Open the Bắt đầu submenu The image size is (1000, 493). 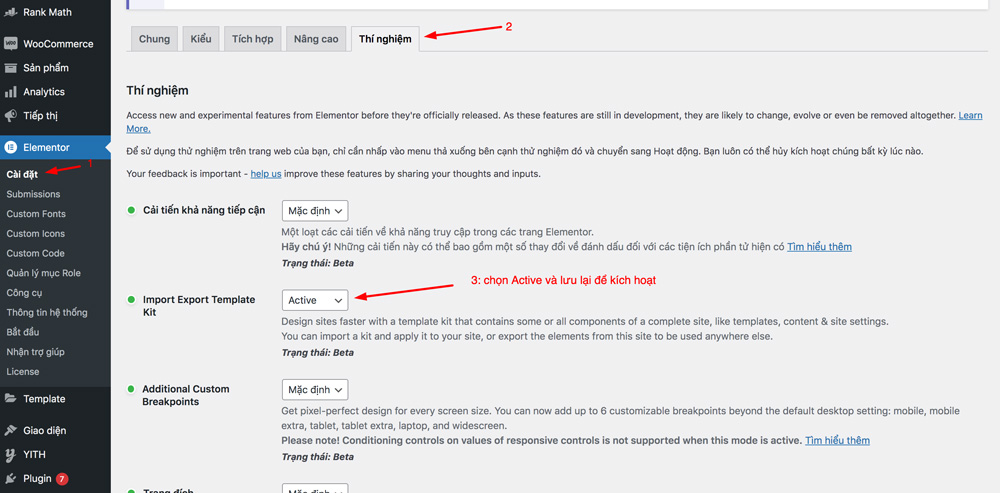(24, 332)
